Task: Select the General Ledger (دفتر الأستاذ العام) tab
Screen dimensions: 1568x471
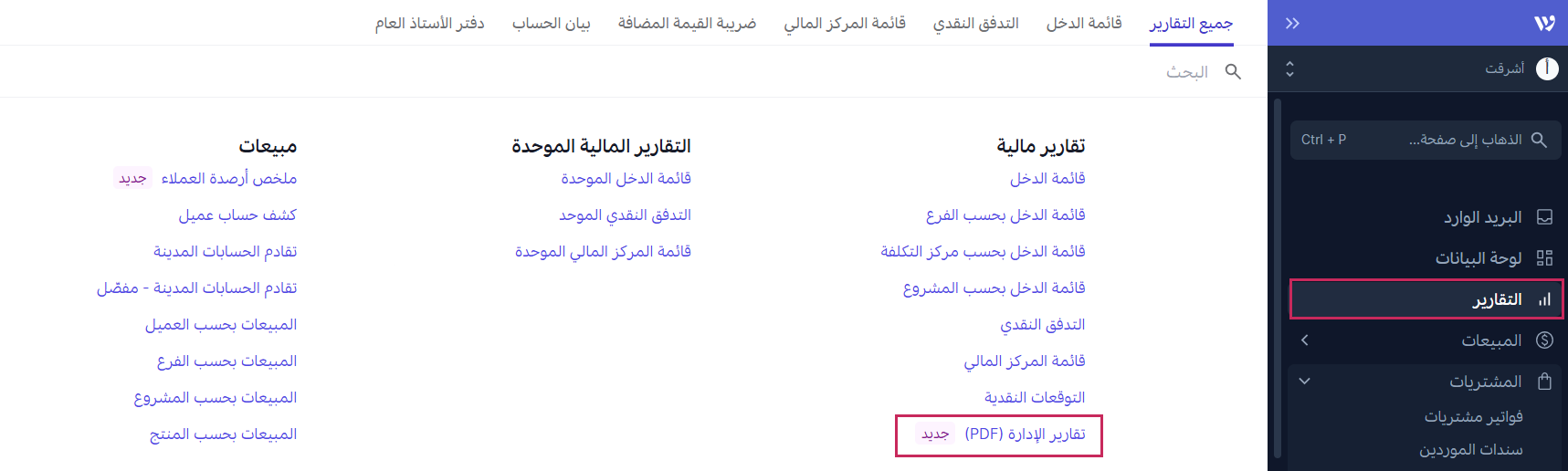Action: pyautogui.click(x=429, y=23)
